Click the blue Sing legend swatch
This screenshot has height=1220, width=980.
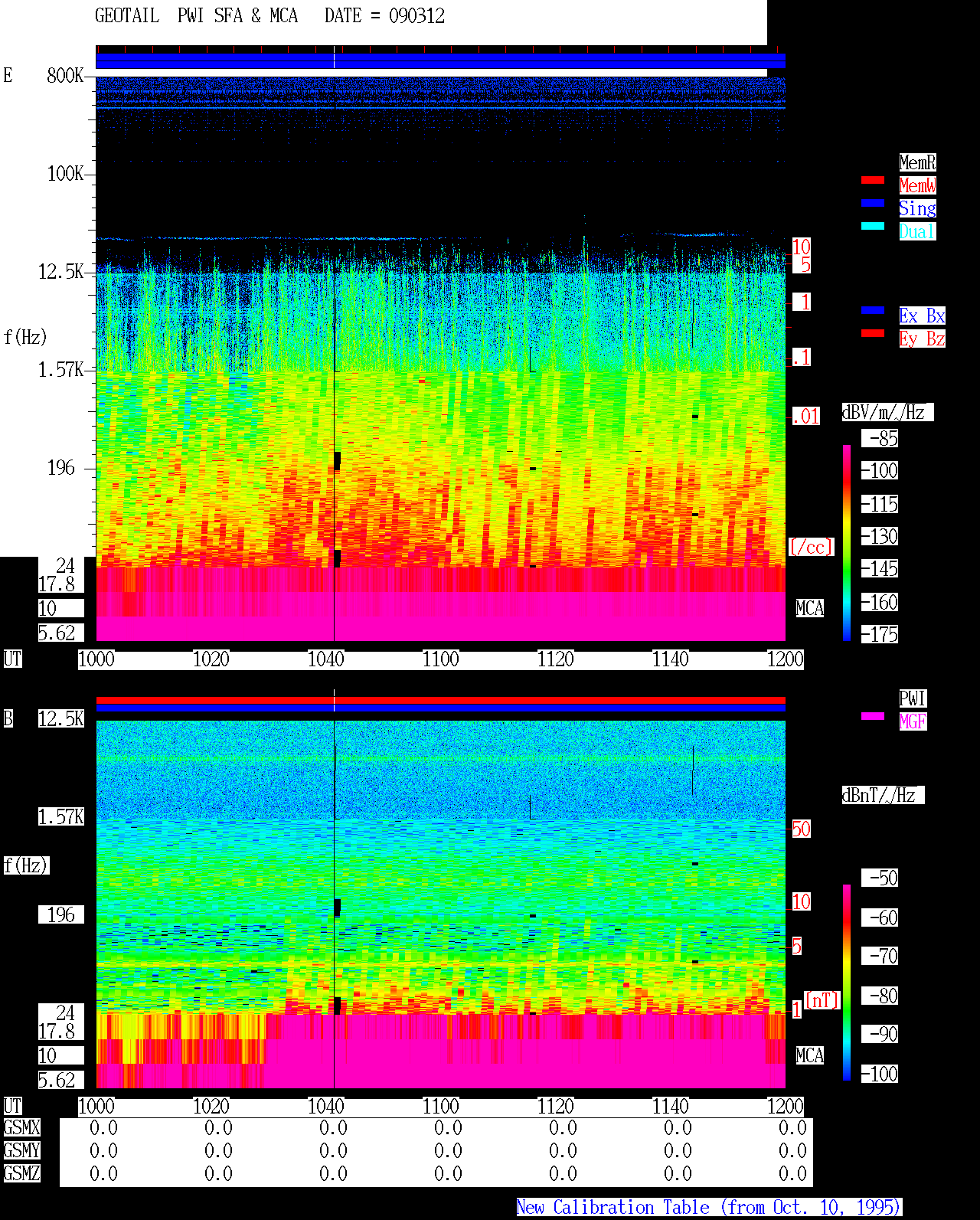click(x=873, y=203)
